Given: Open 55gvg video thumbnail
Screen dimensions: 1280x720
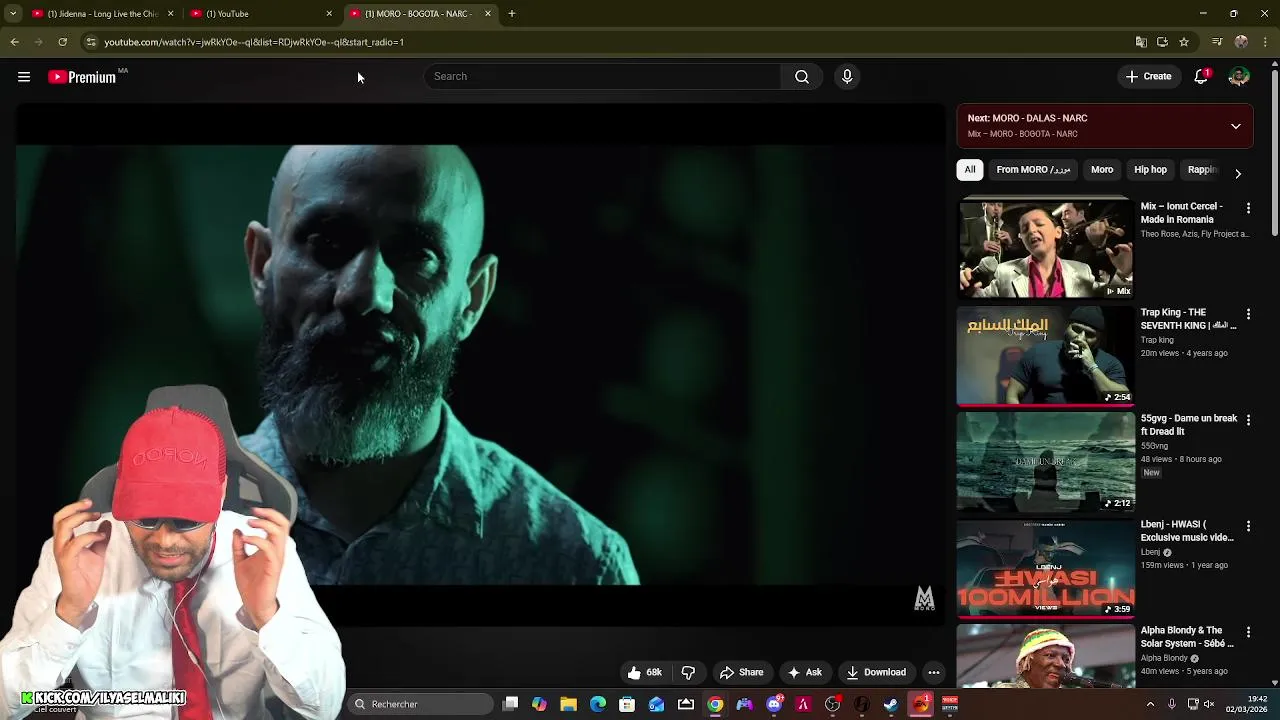Looking at the screenshot, I should pos(1046,461).
